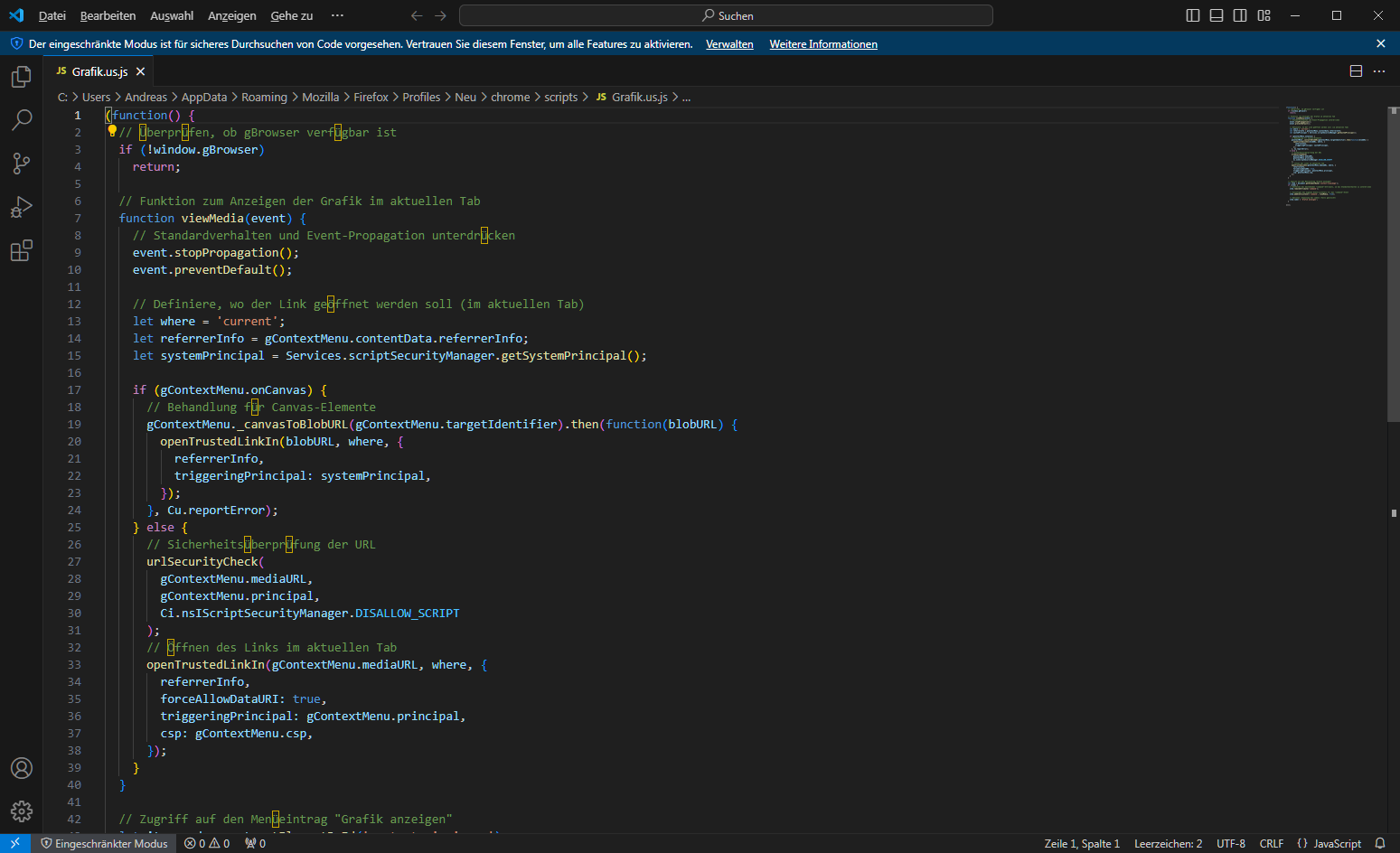Click the vertical scrollbar slider in editor

[x=1393, y=262]
